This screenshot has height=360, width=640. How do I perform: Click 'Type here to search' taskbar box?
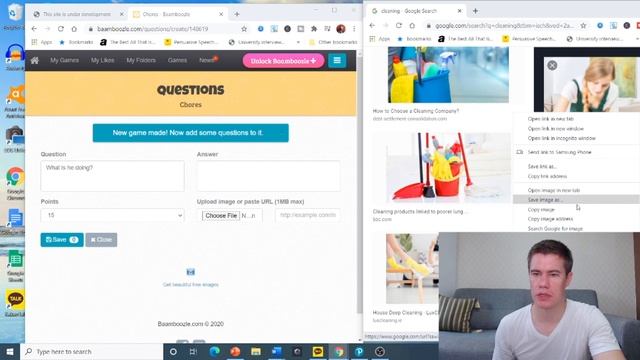pyautogui.click(x=91, y=351)
